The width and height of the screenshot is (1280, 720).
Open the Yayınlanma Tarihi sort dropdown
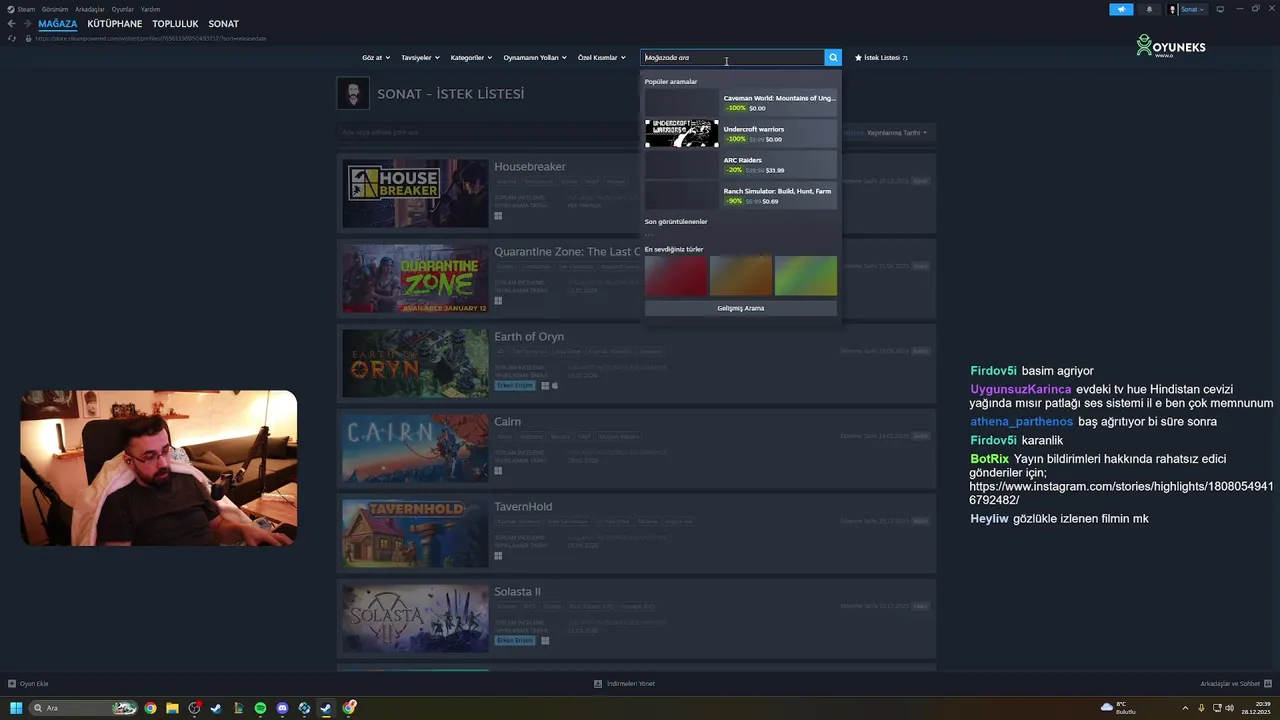(x=897, y=133)
